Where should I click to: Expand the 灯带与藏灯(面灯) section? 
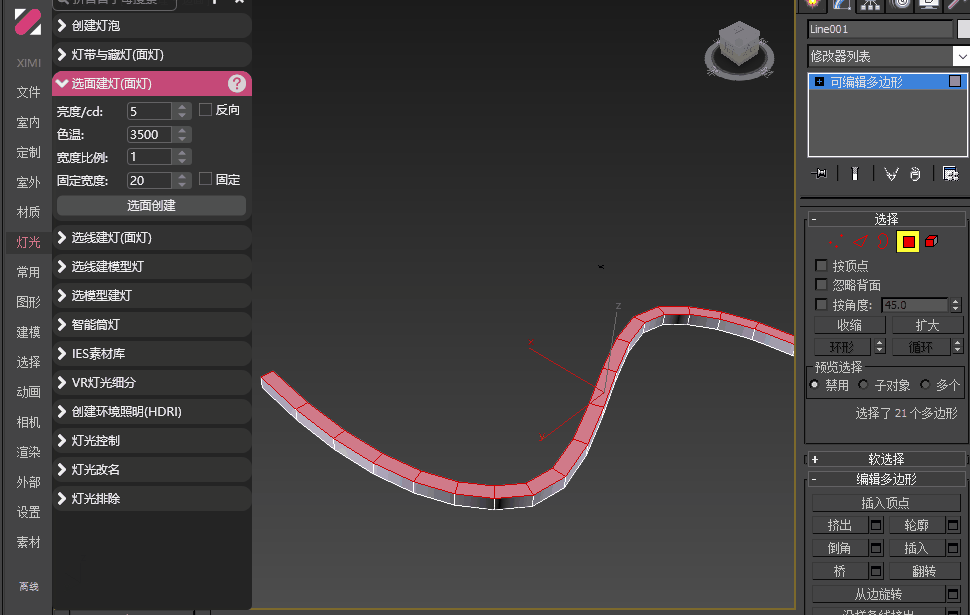pos(152,54)
